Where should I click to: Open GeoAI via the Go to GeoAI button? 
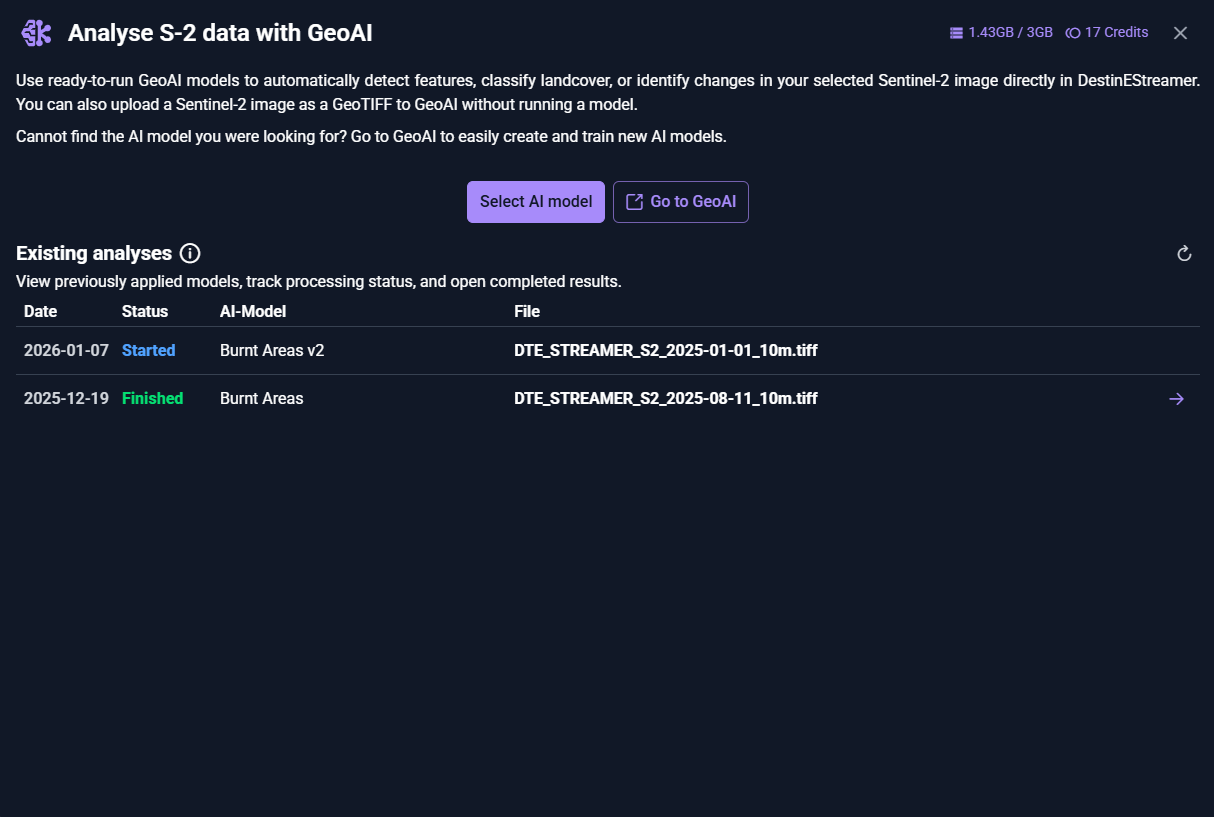[681, 201]
